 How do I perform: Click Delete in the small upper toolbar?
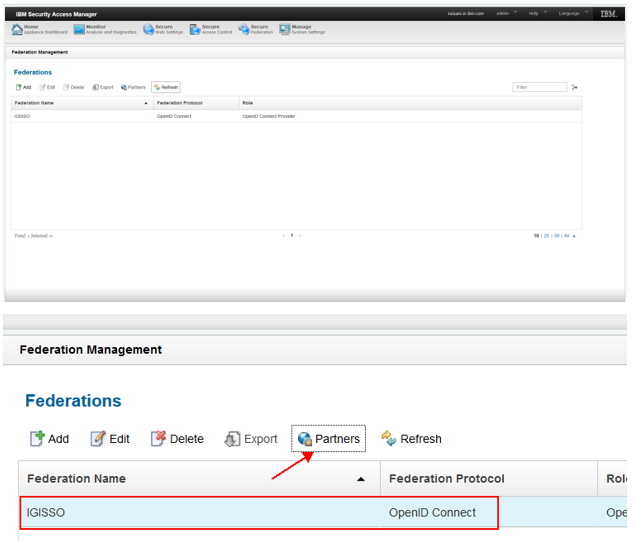point(74,87)
